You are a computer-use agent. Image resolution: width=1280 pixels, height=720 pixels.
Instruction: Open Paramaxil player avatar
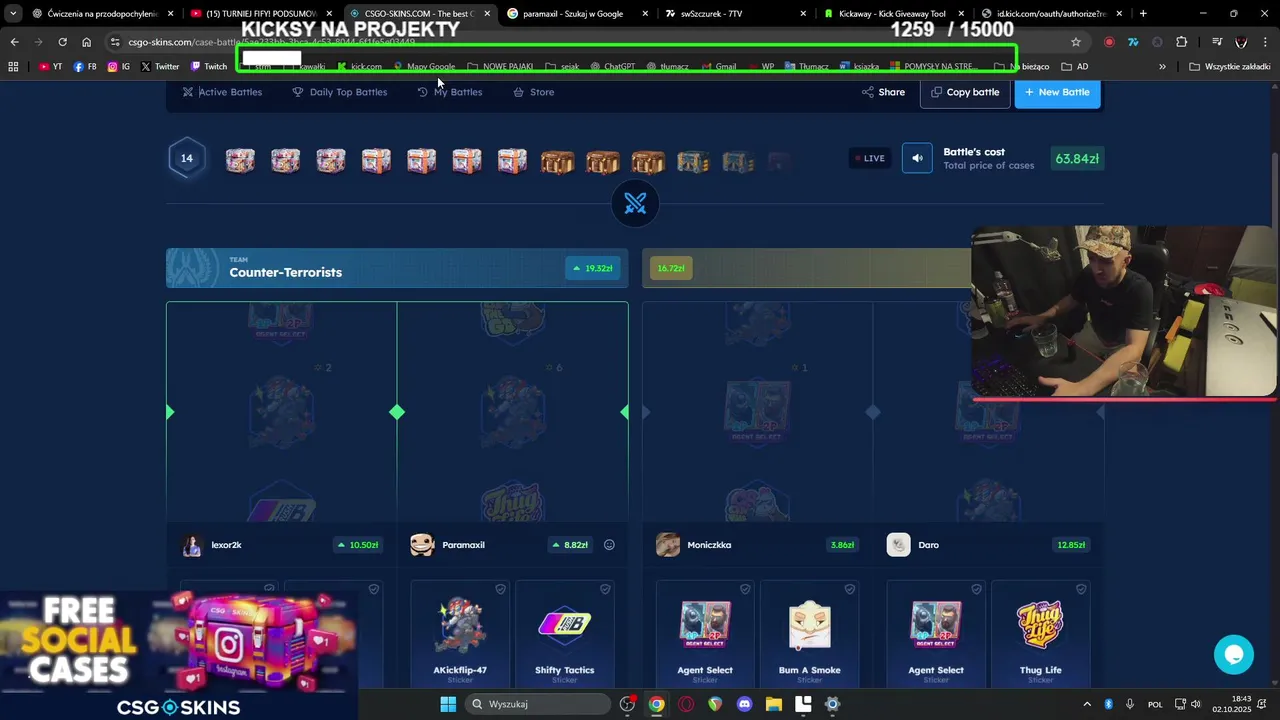click(x=422, y=545)
